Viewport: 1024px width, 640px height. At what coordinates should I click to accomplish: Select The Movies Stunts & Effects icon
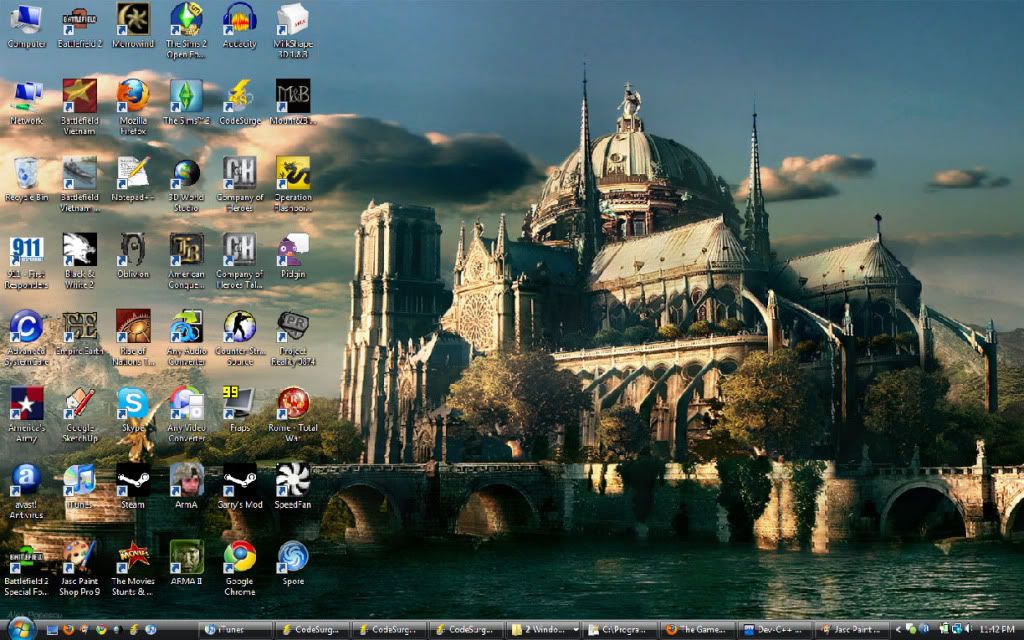pyautogui.click(x=133, y=568)
